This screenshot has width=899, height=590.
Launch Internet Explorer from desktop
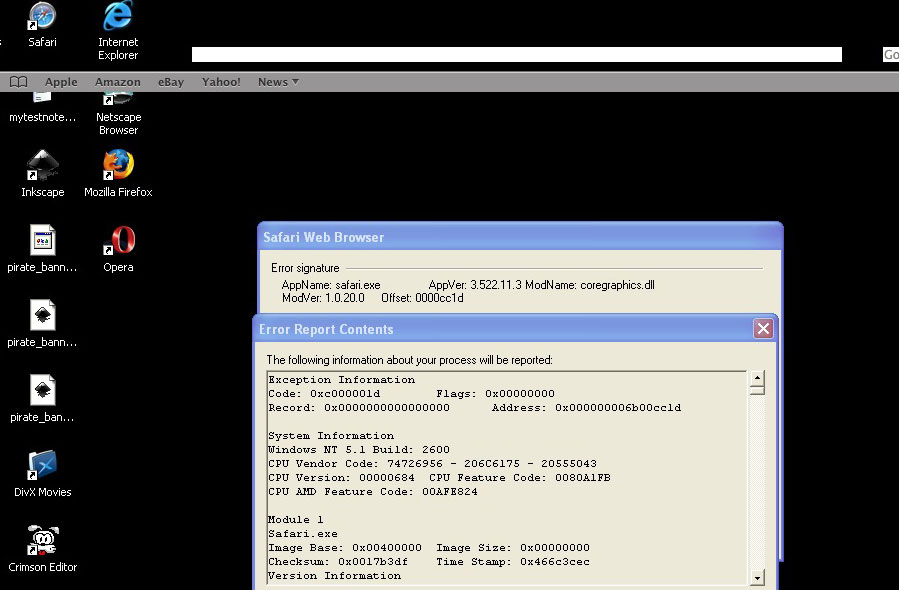(118, 30)
